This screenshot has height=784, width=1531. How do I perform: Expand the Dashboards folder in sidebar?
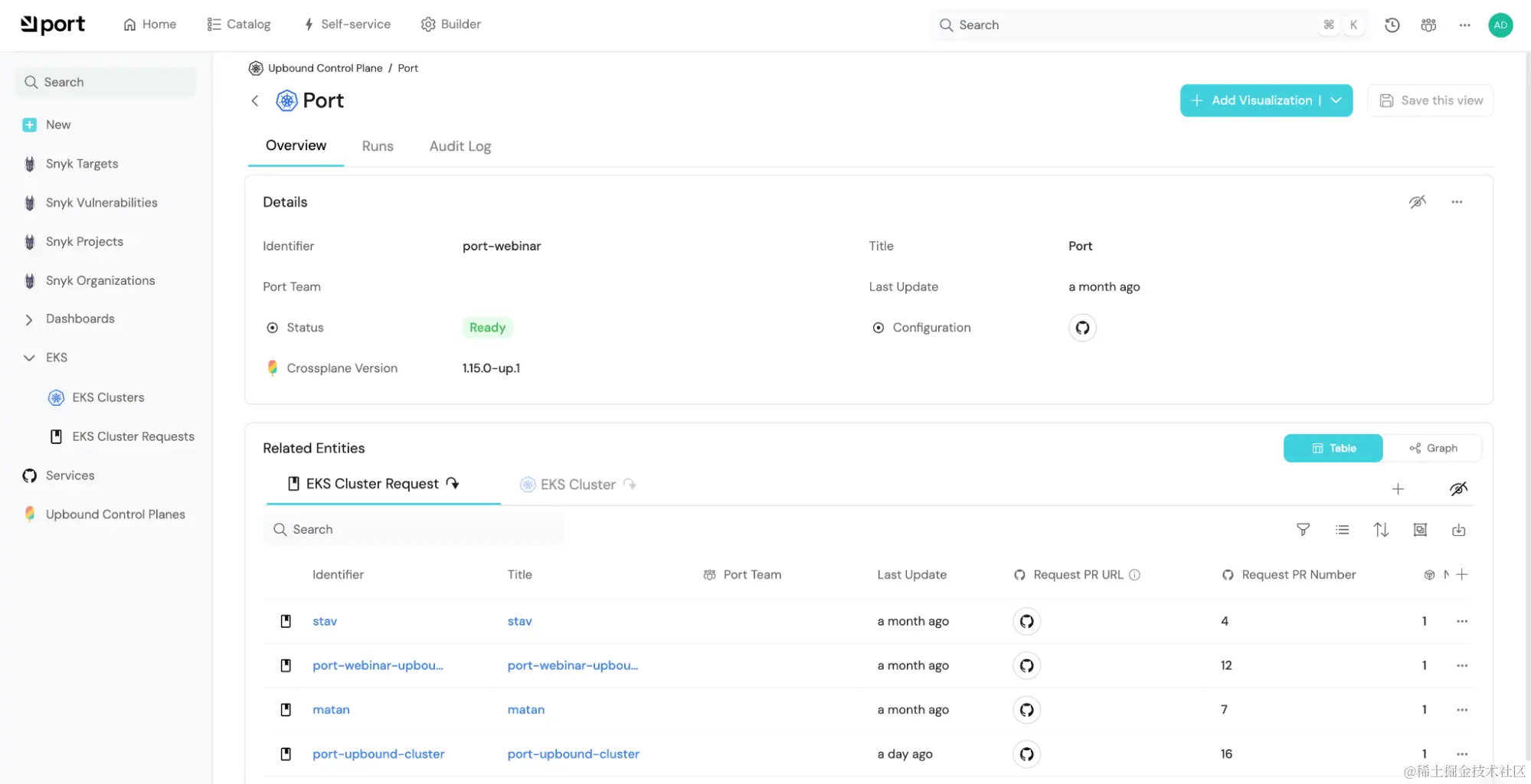[x=29, y=319]
